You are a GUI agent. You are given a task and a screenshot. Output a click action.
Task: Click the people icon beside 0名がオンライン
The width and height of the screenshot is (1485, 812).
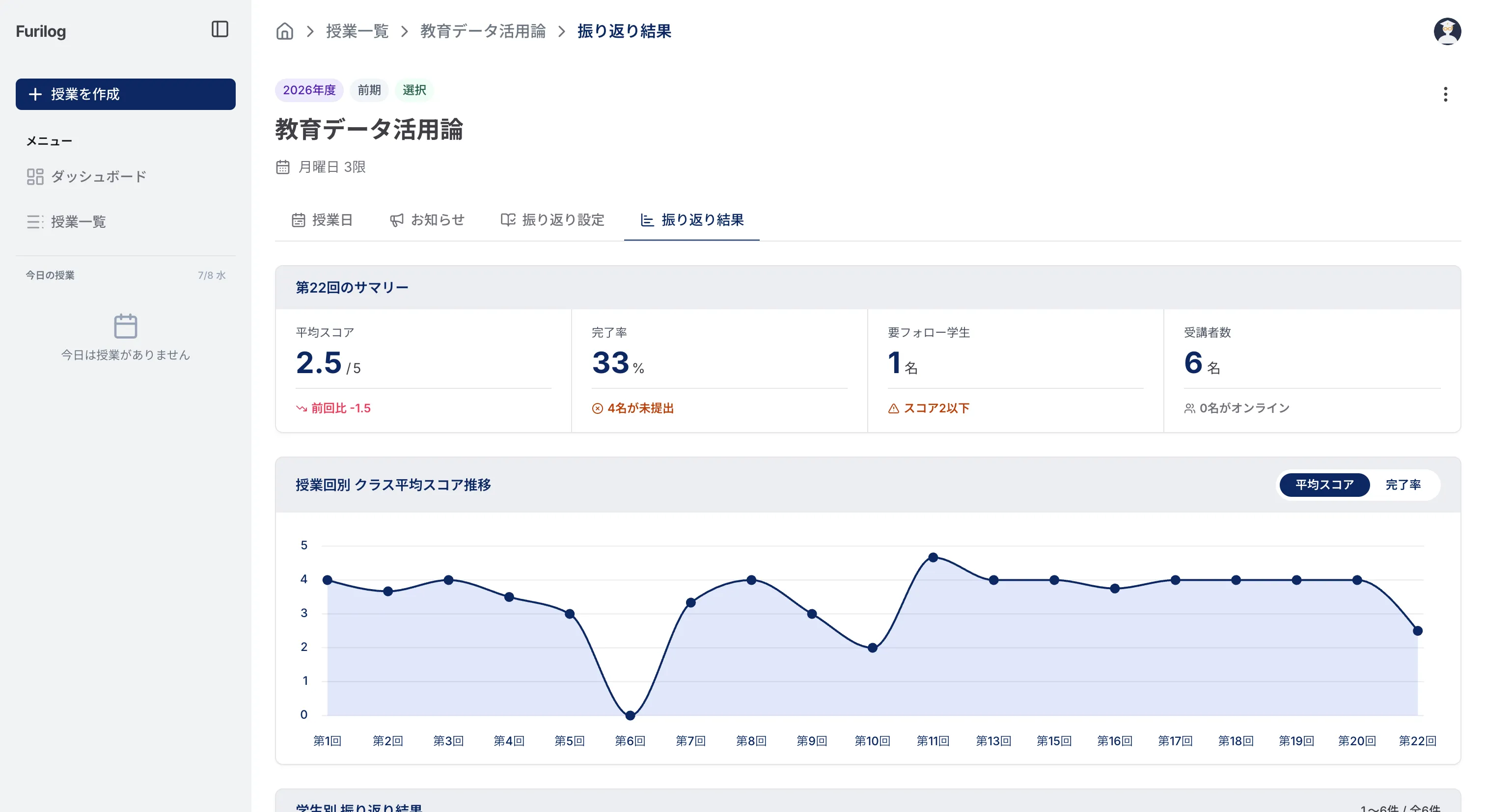click(x=1190, y=408)
